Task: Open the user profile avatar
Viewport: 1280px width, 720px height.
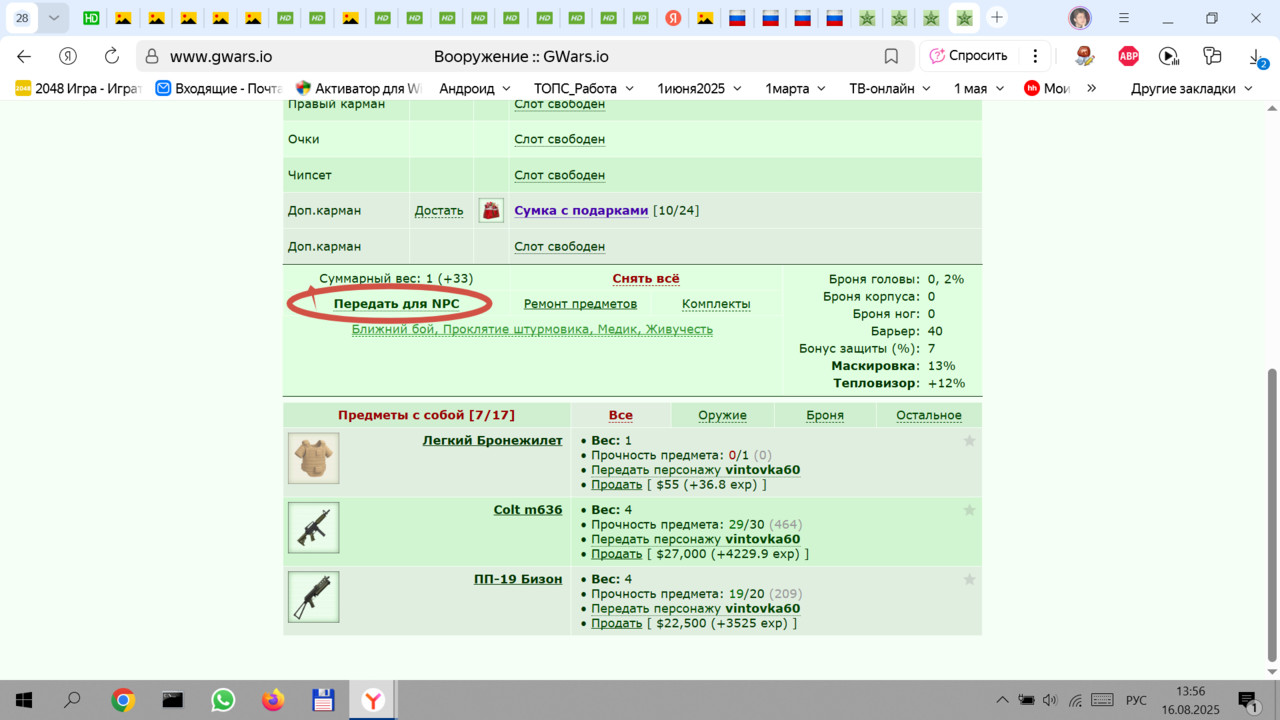Action: (x=1080, y=18)
